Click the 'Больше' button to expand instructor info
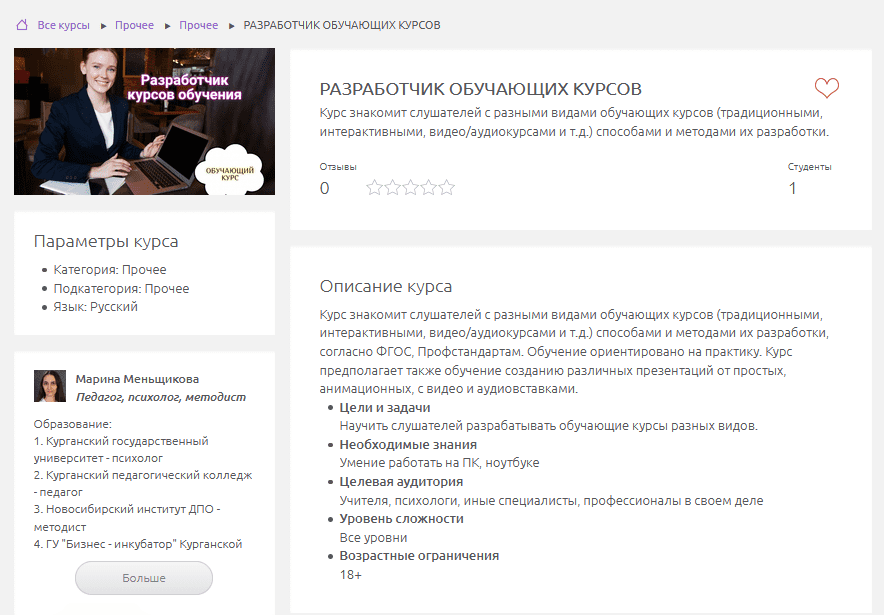 point(144,578)
